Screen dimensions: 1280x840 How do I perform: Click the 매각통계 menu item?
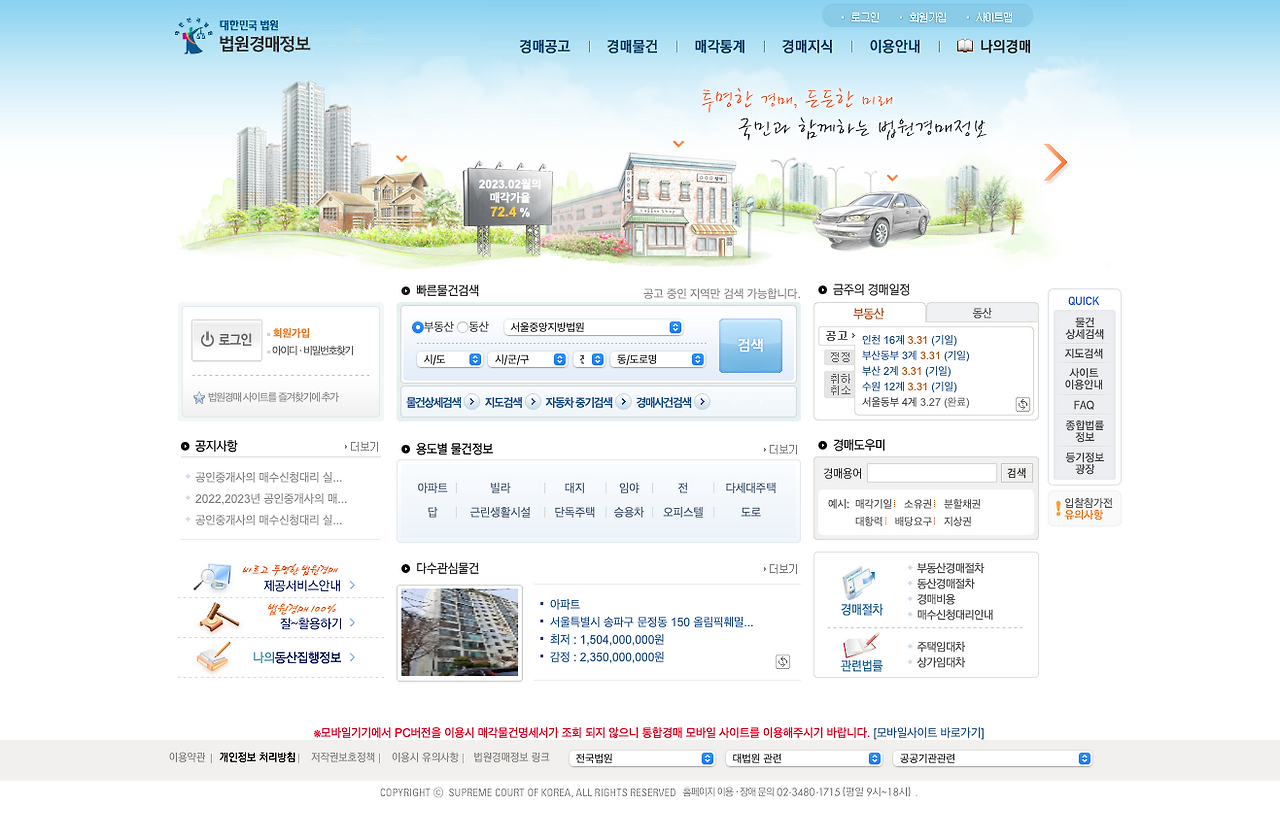click(718, 45)
